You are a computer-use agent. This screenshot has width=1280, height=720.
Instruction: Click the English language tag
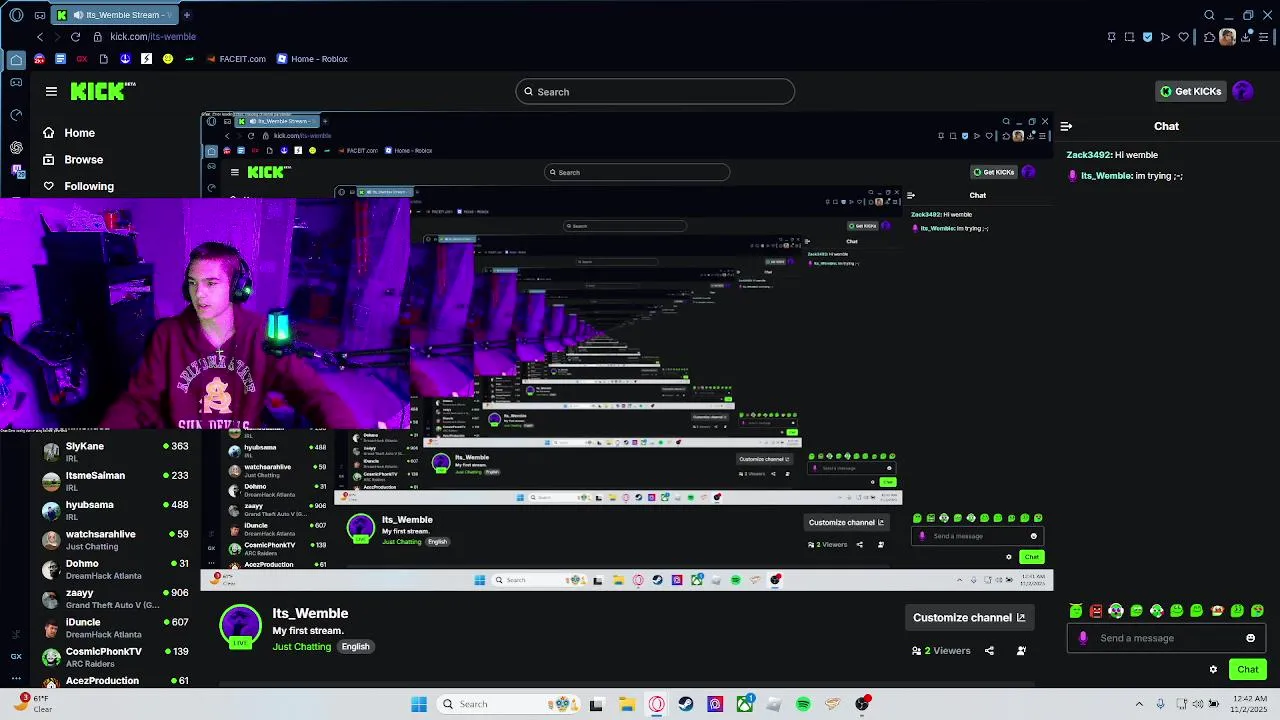tap(355, 647)
